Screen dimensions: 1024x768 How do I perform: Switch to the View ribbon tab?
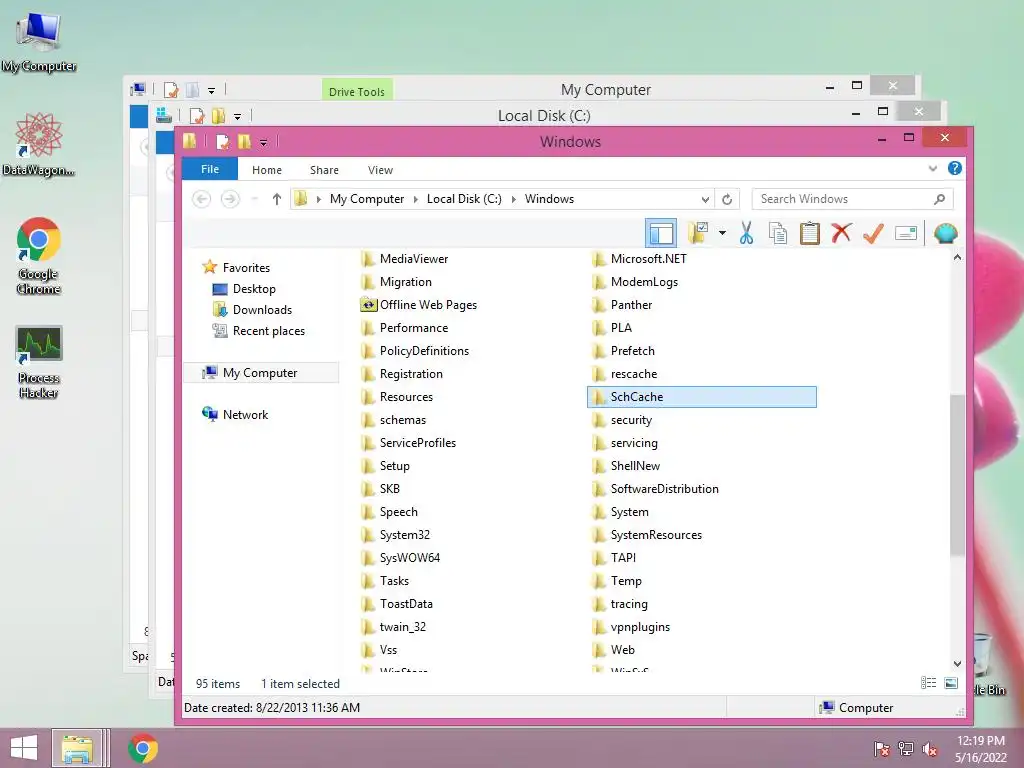pos(380,170)
